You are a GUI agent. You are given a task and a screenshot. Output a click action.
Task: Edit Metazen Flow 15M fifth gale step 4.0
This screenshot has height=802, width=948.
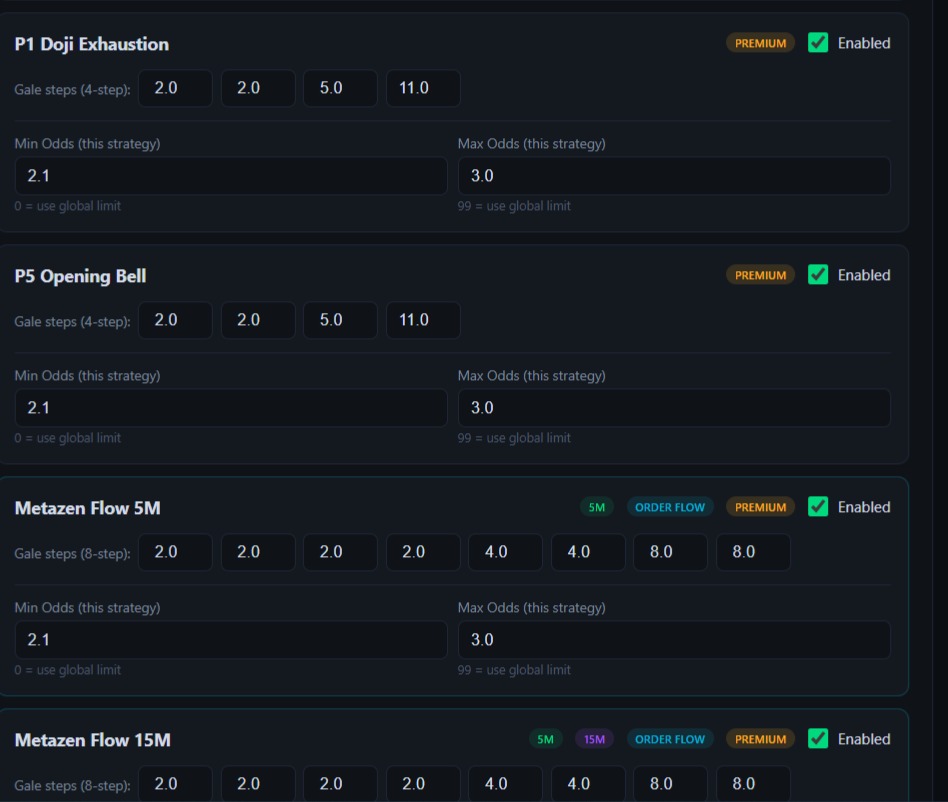pyautogui.click(x=505, y=784)
